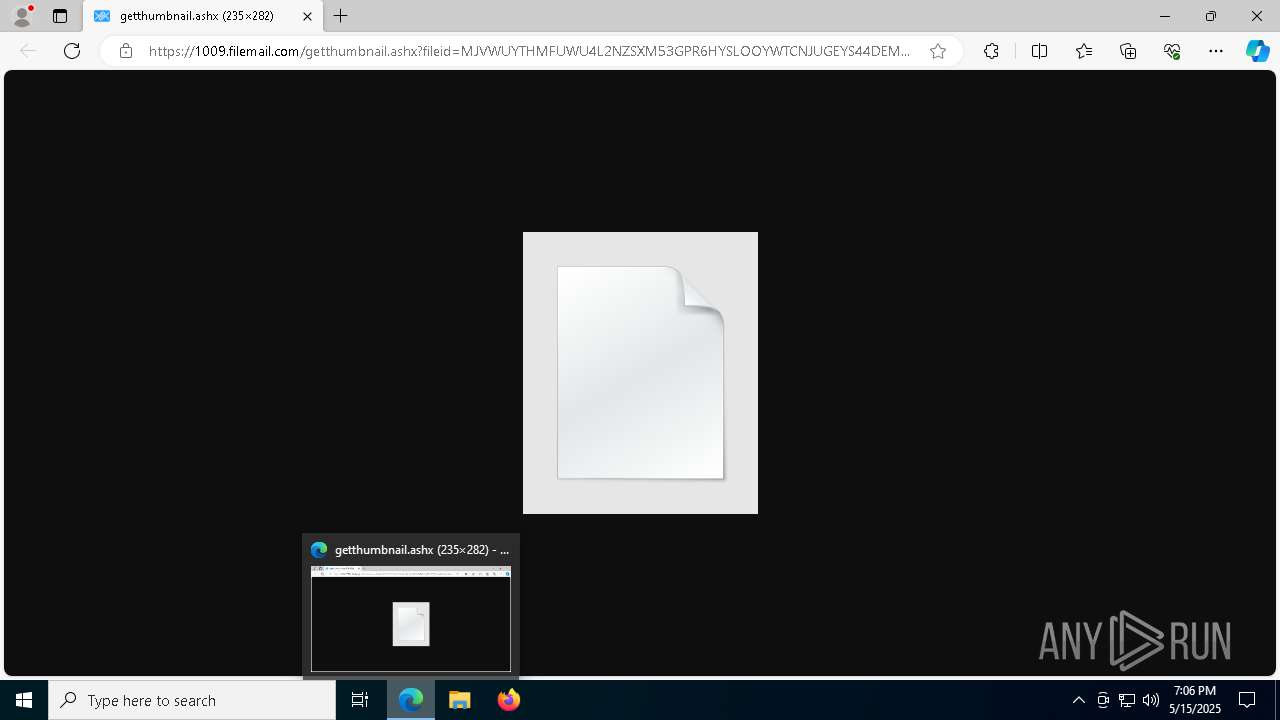Open the Edge profile icon

[x=22, y=16]
